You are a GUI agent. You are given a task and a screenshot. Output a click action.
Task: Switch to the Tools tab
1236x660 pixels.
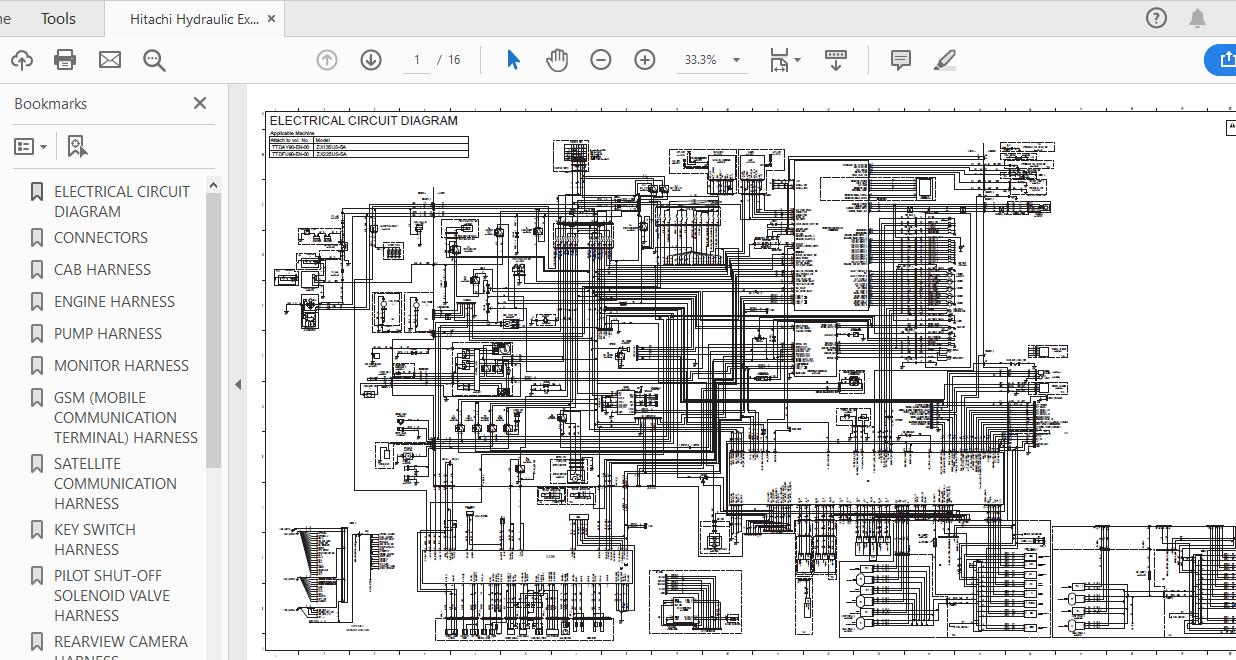pos(58,18)
